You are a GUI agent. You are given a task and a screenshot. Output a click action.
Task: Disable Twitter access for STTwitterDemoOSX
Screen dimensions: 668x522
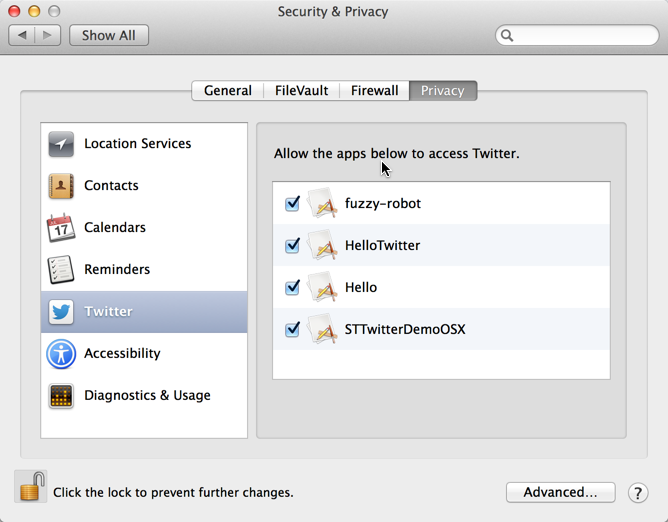click(x=292, y=329)
